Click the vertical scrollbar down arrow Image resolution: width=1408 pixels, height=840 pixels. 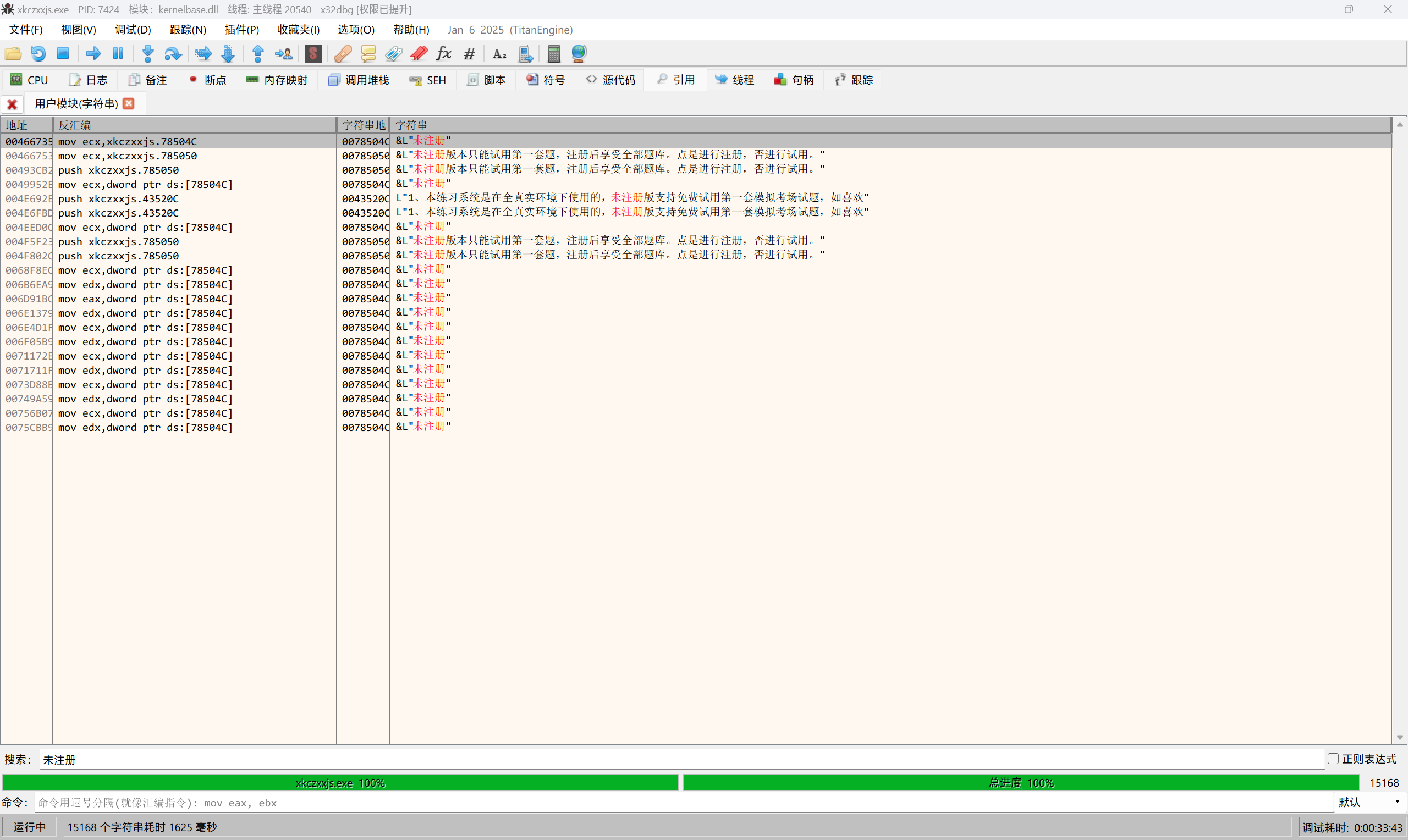[1400, 737]
